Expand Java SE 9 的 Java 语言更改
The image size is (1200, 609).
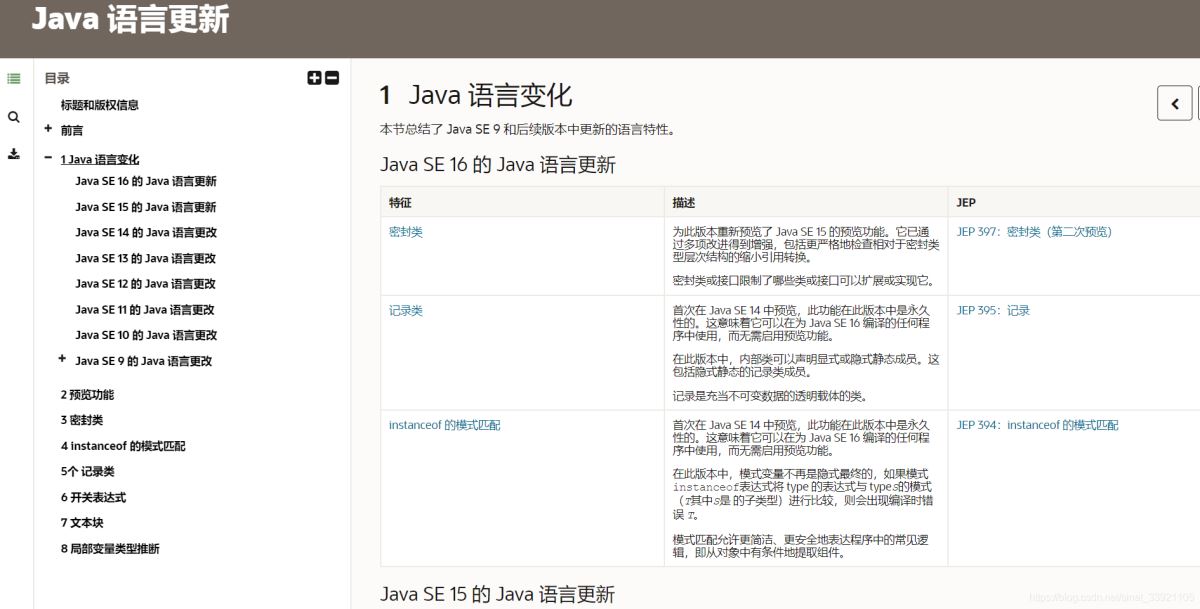[x=60, y=360]
